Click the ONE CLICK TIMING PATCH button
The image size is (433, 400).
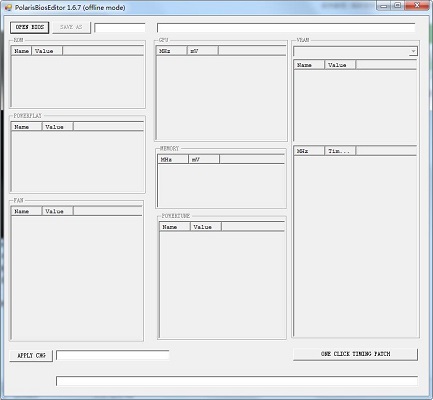click(x=355, y=354)
